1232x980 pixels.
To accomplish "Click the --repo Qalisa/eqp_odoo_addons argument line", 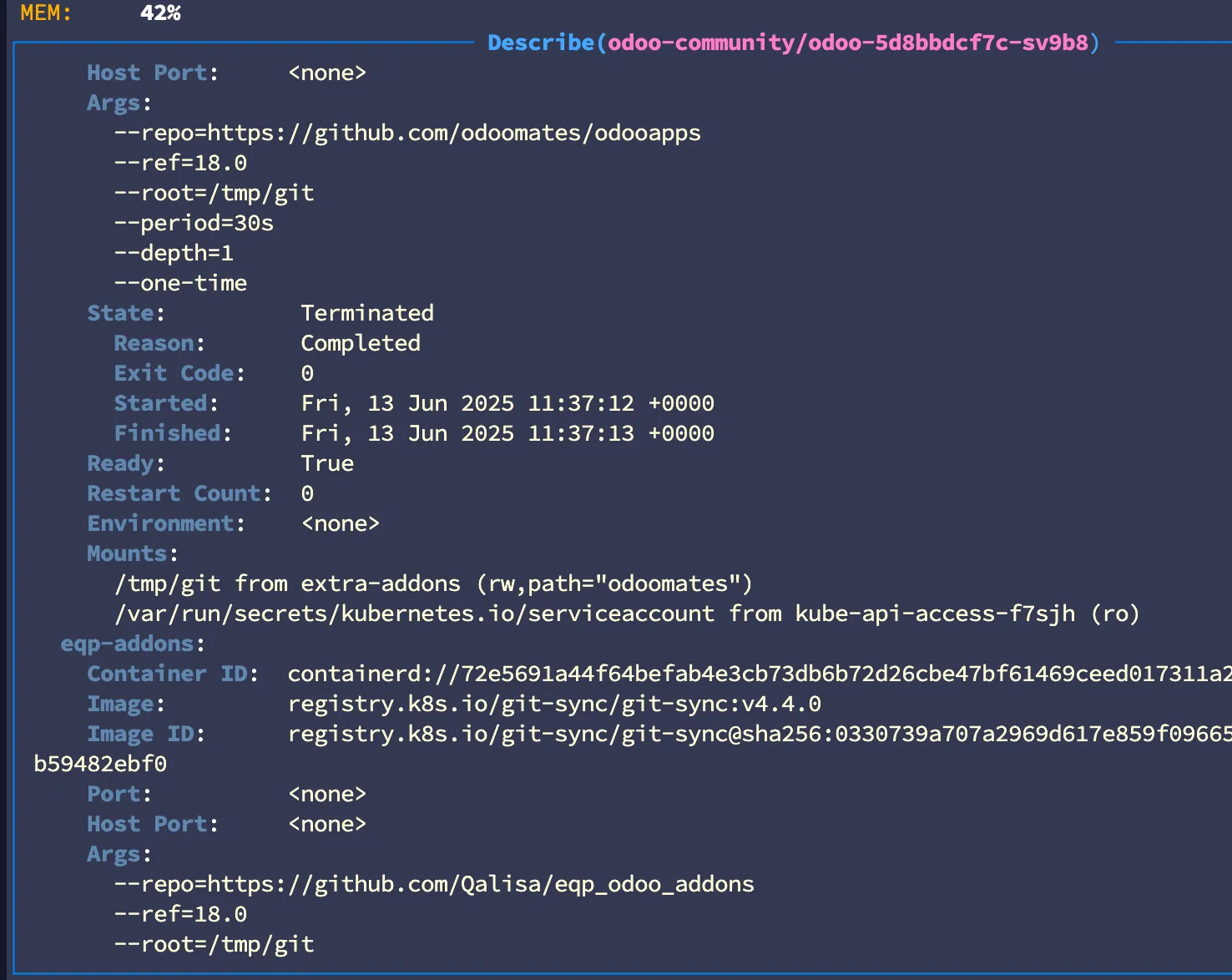I will pos(434,884).
